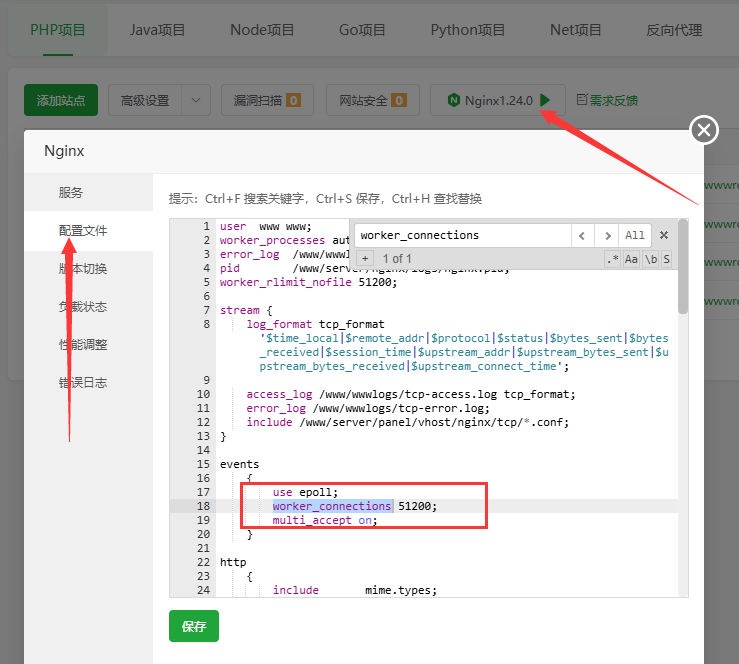
Task: Open Nginx1.24.0 service button
Action: click(498, 100)
